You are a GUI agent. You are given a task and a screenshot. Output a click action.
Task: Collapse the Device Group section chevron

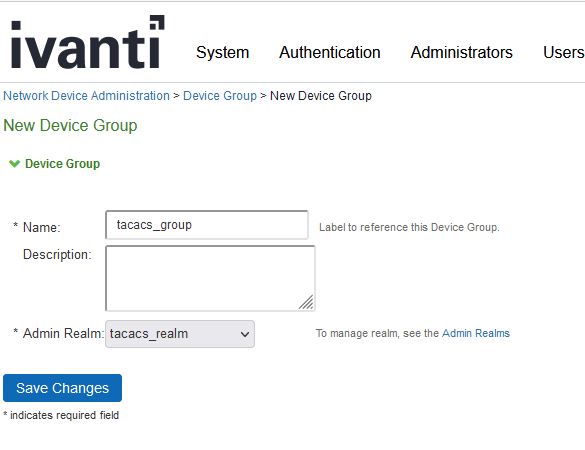click(x=15, y=163)
